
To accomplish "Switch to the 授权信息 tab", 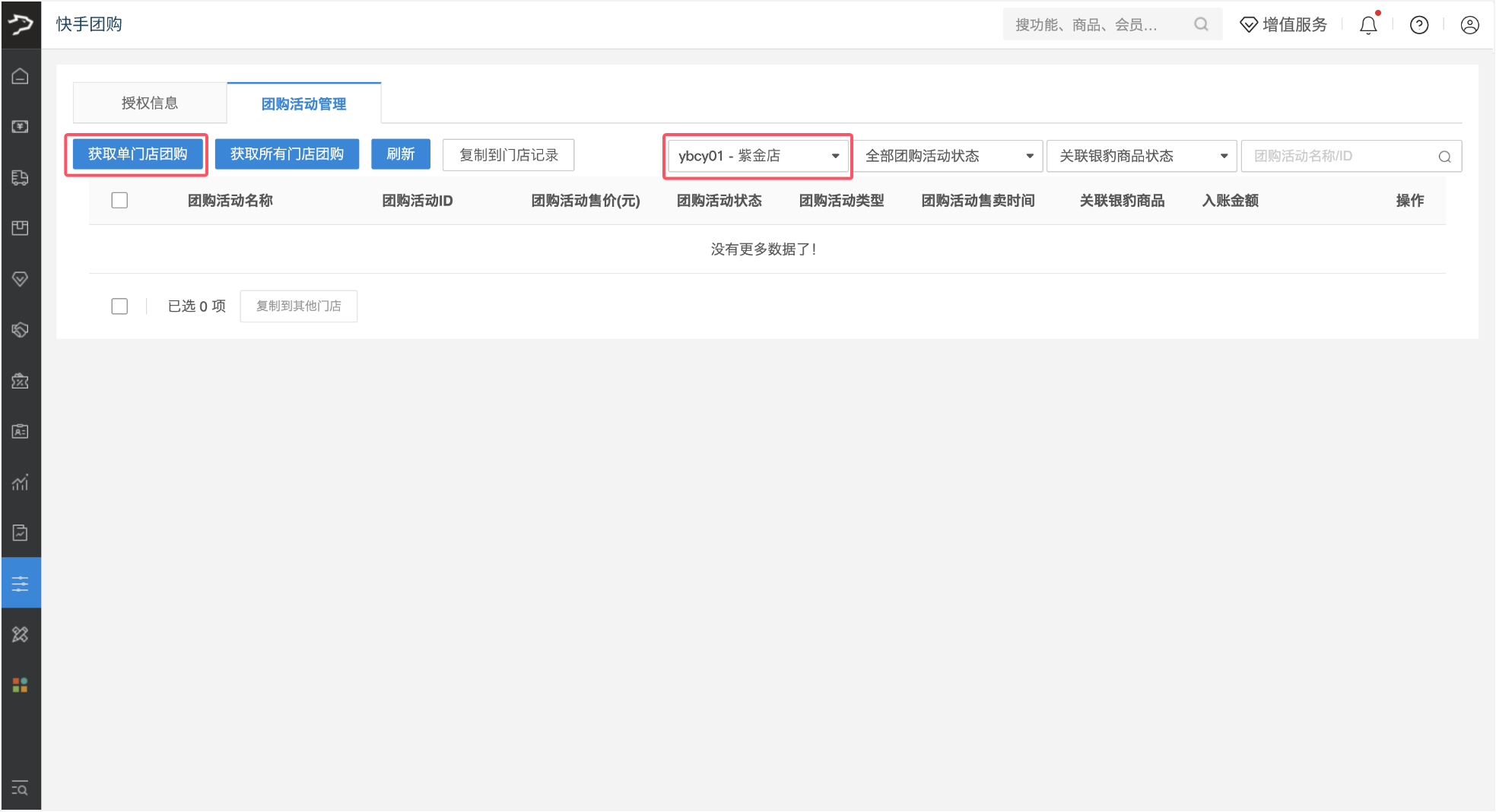I will (150, 103).
